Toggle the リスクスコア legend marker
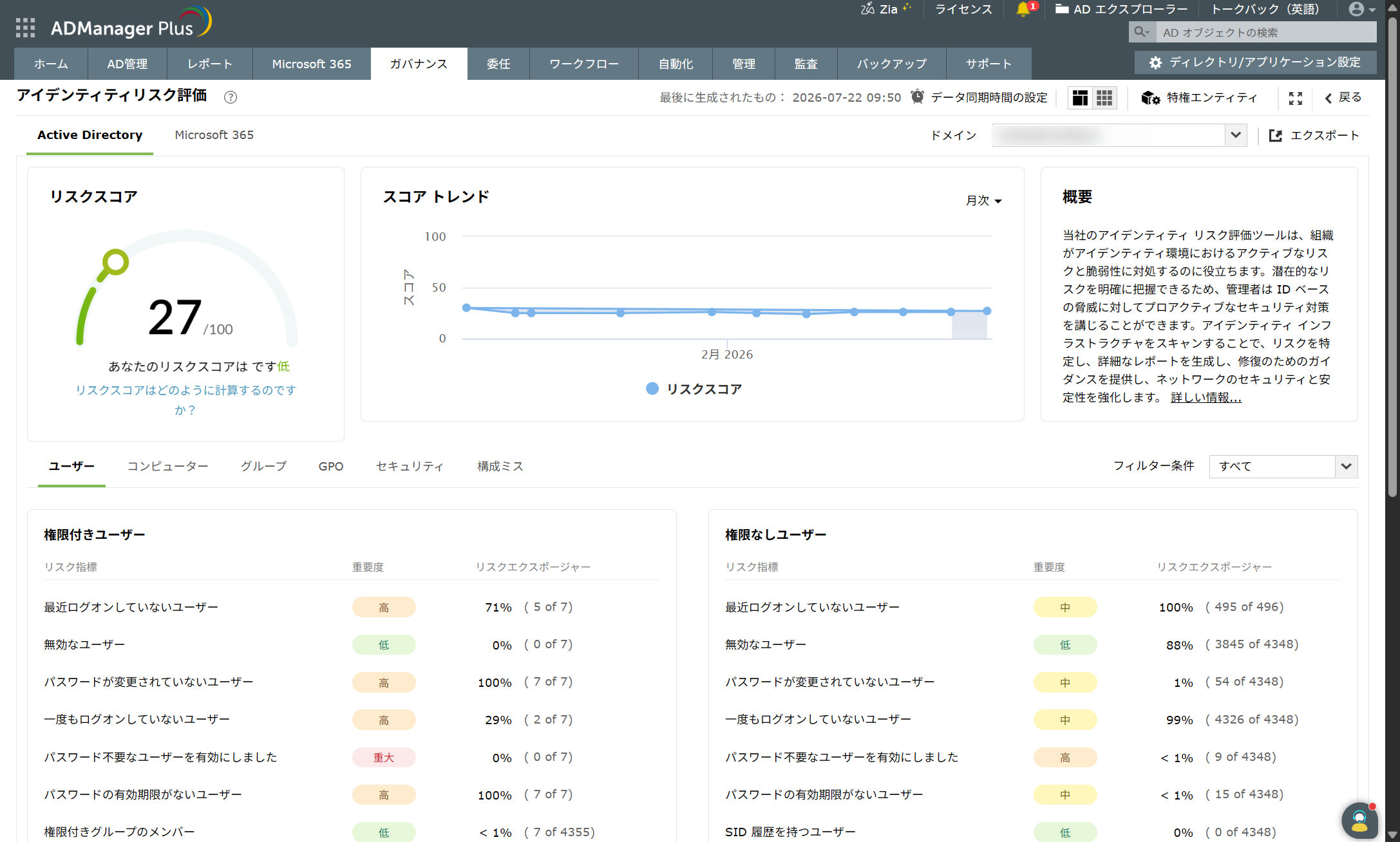 652,388
